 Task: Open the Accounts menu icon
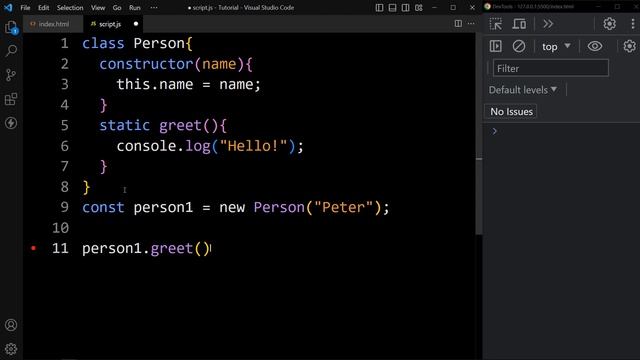coord(11,325)
